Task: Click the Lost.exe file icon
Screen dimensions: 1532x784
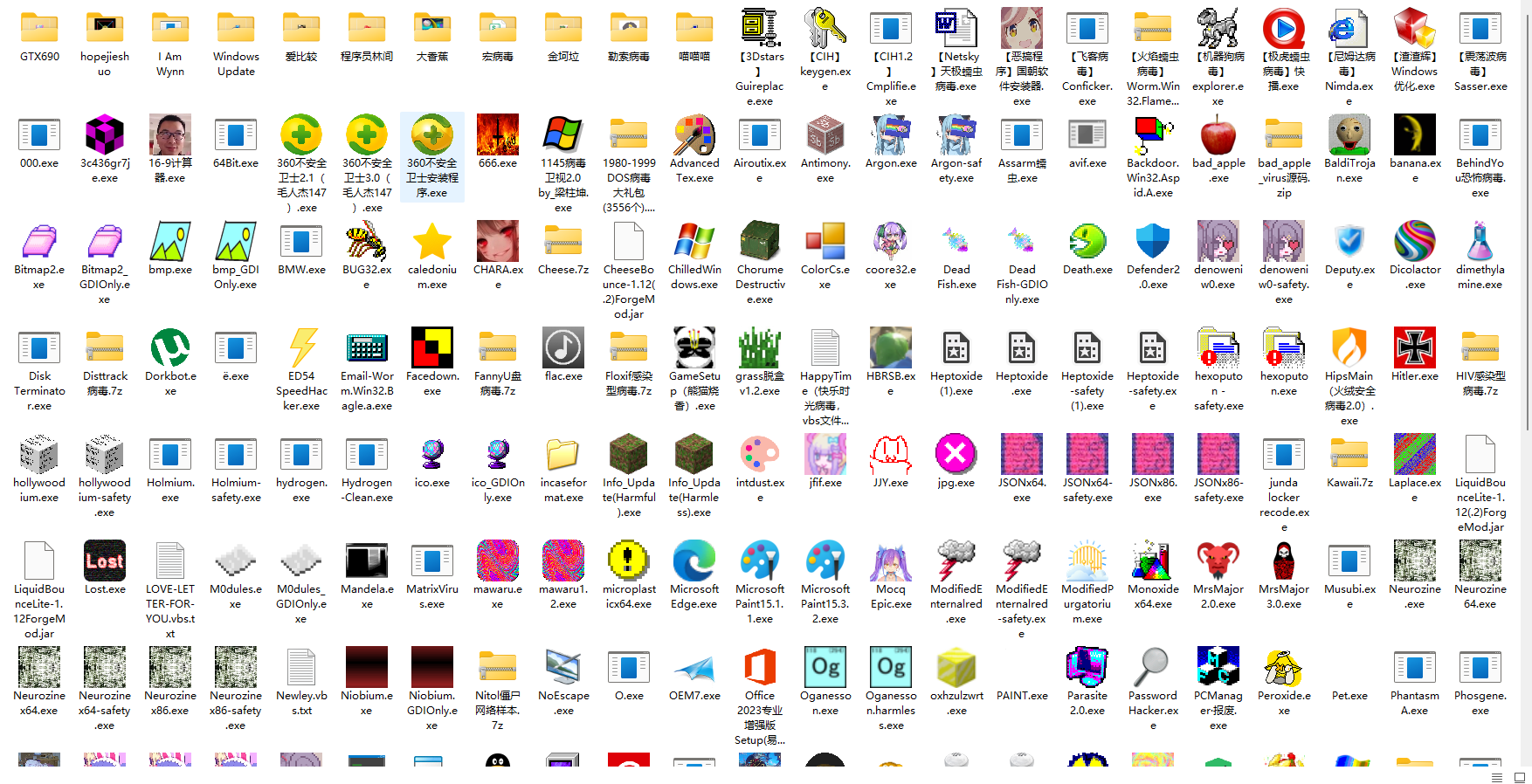Action: tap(105, 560)
